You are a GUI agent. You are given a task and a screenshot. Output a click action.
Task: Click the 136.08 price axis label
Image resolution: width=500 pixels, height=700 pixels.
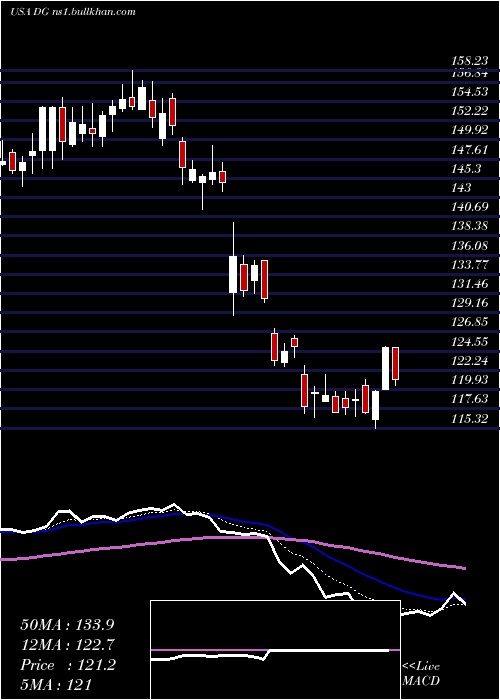pyautogui.click(x=470, y=246)
